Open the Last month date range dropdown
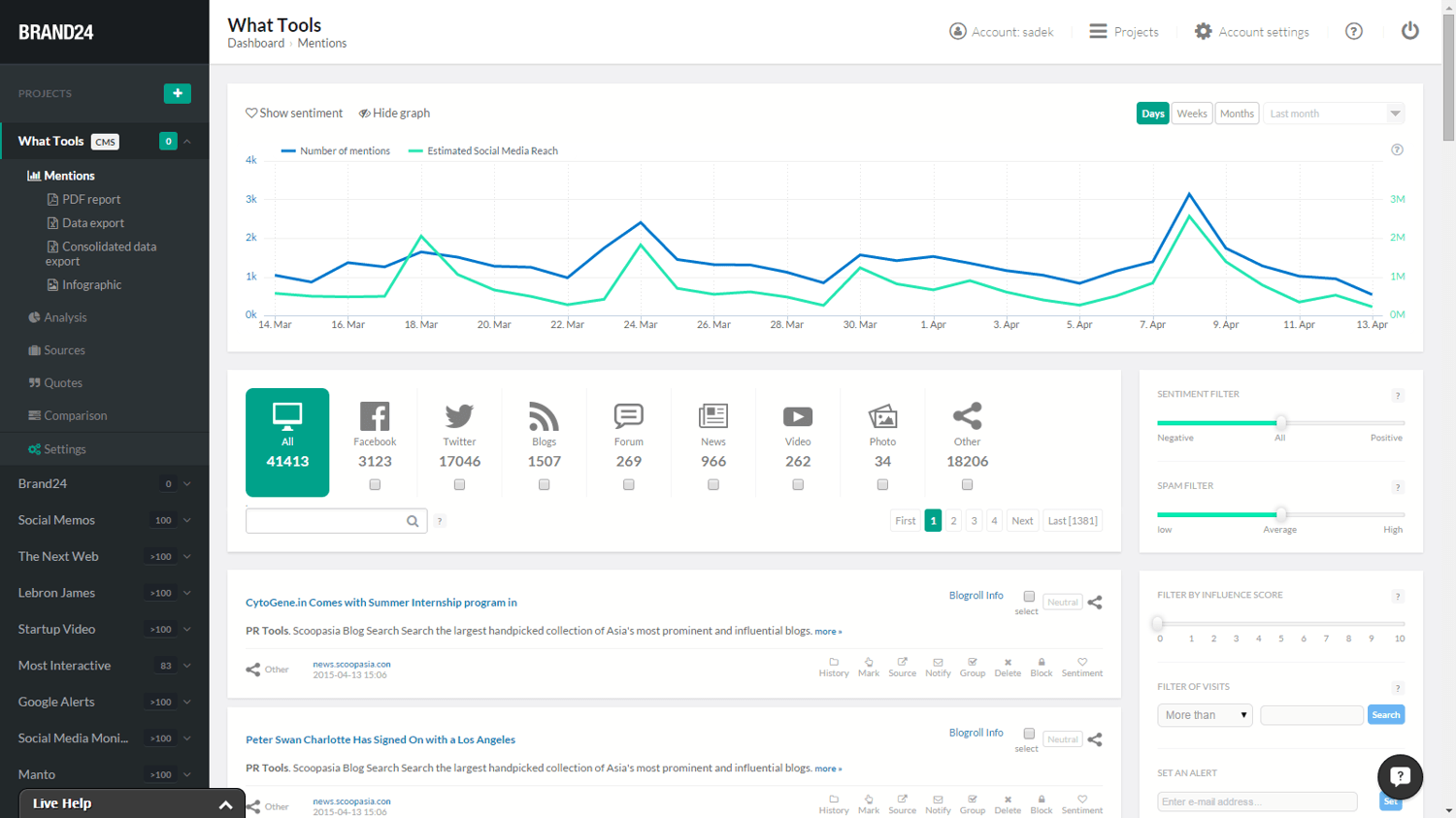 click(x=1334, y=114)
